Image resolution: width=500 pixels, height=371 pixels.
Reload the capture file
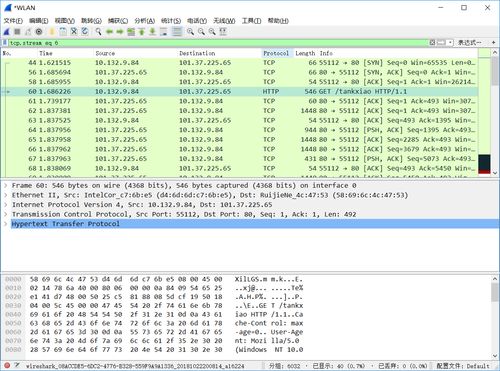tap(85, 32)
